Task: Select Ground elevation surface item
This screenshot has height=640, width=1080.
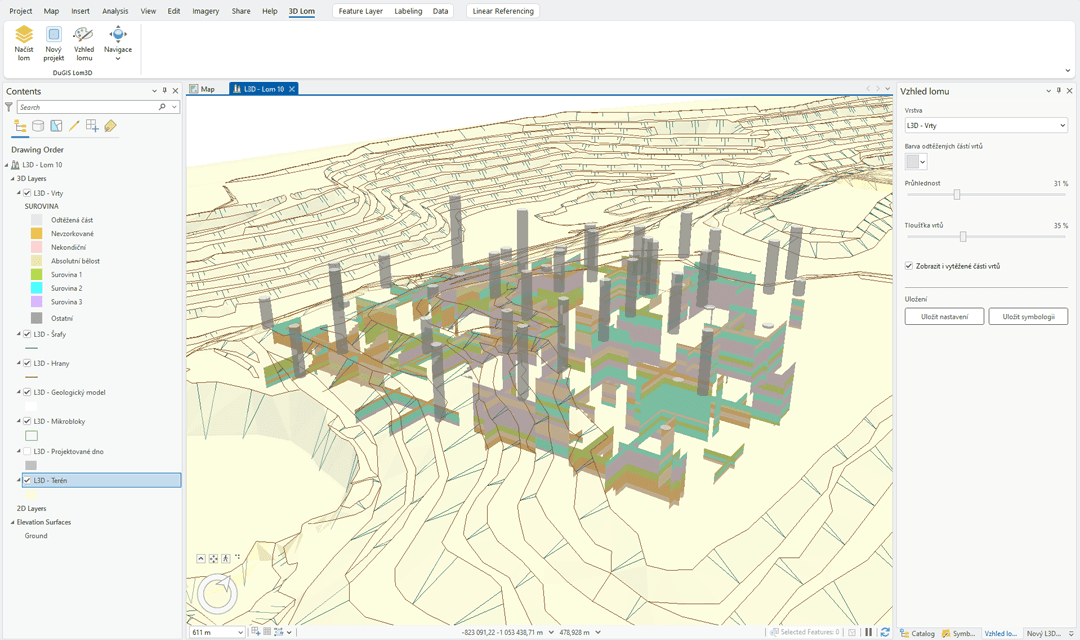Action: click(x=36, y=535)
